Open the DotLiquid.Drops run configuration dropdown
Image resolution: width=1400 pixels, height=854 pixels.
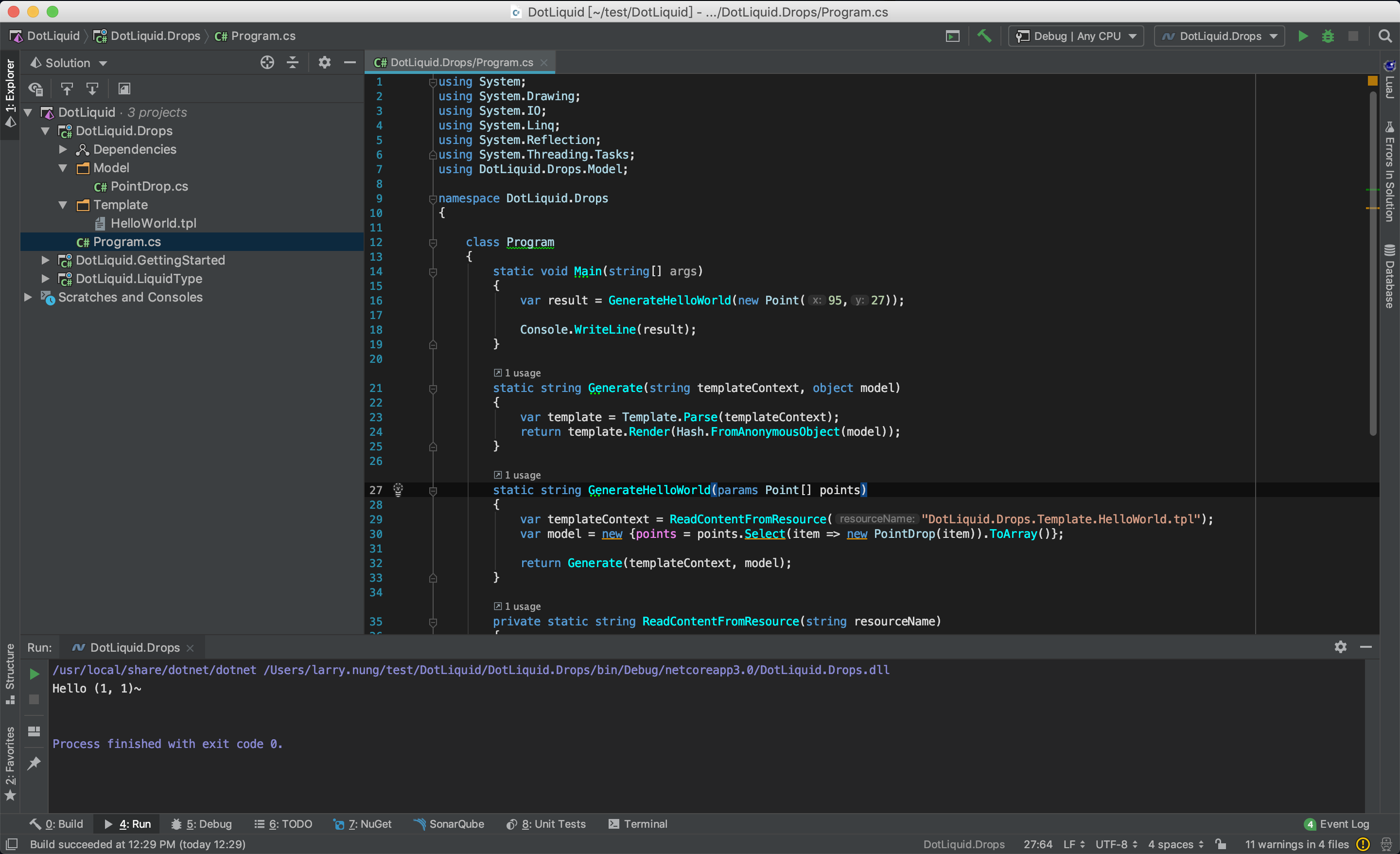point(1219,36)
